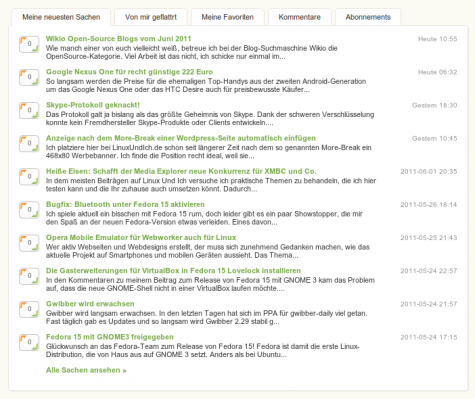Open the Abonnements tab

[x=368, y=17]
